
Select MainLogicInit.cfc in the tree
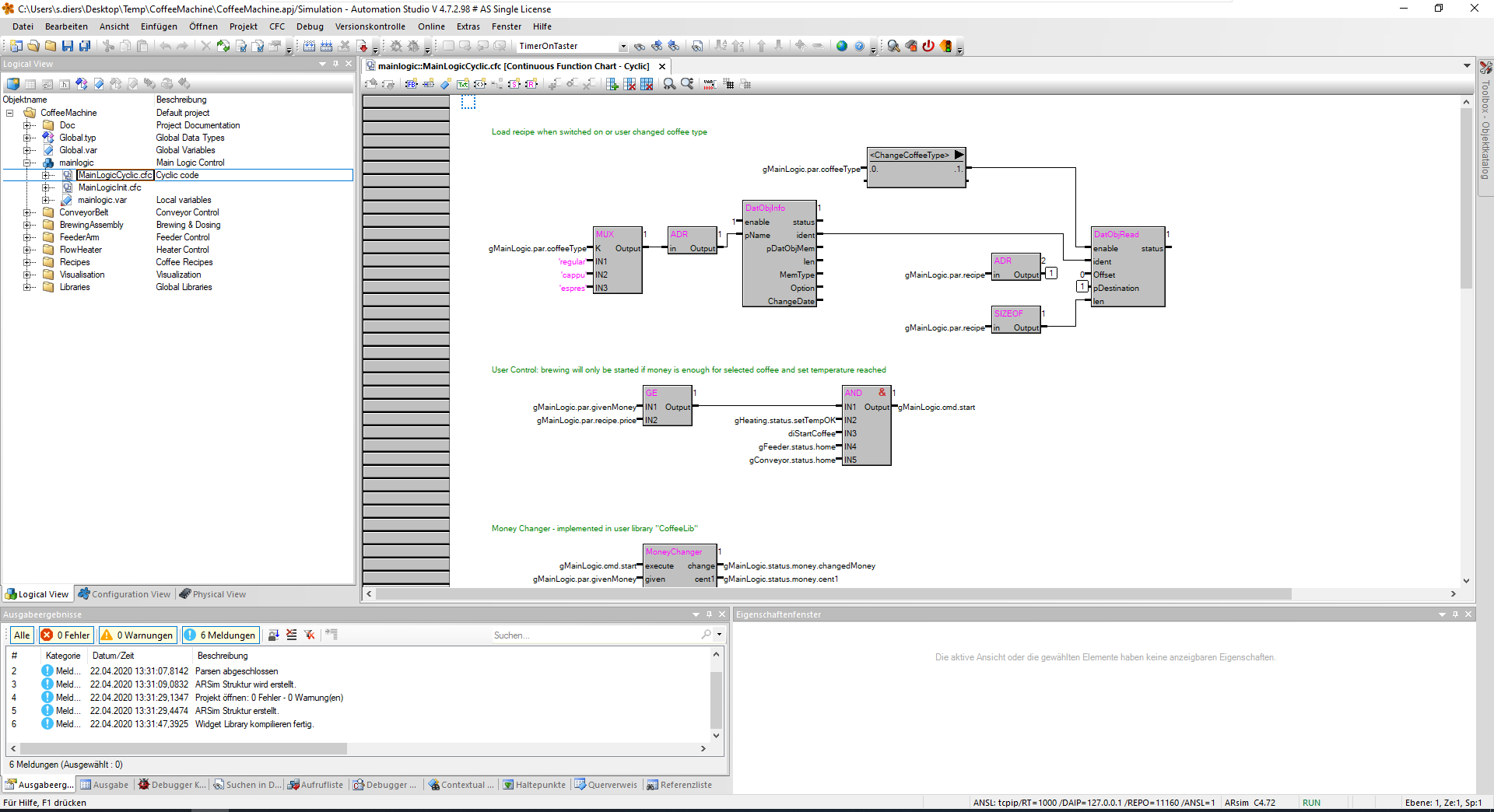tap(110, 187)
